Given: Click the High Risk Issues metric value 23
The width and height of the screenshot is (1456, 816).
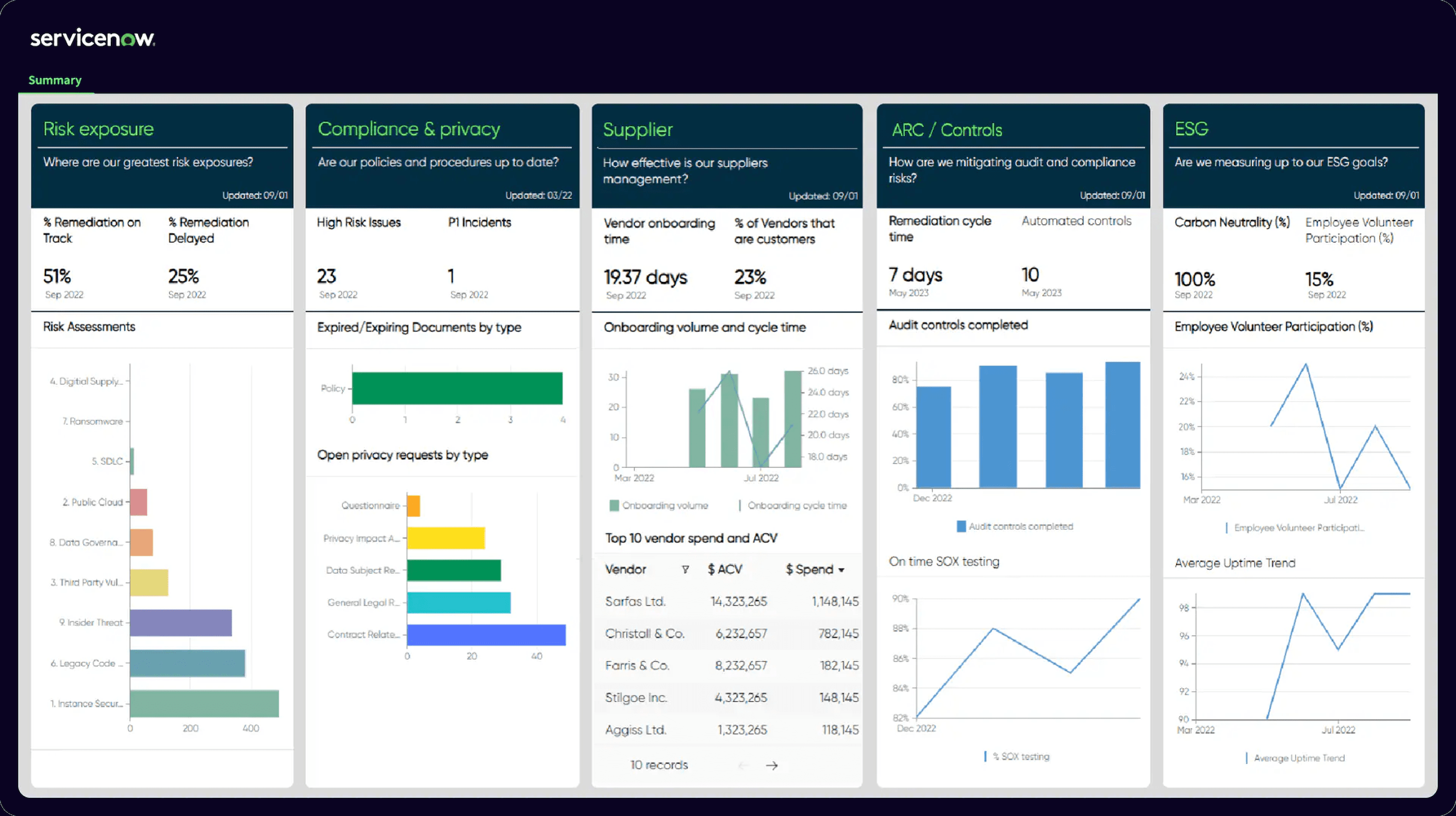Looking at the screenshot, I should [327, 276].
